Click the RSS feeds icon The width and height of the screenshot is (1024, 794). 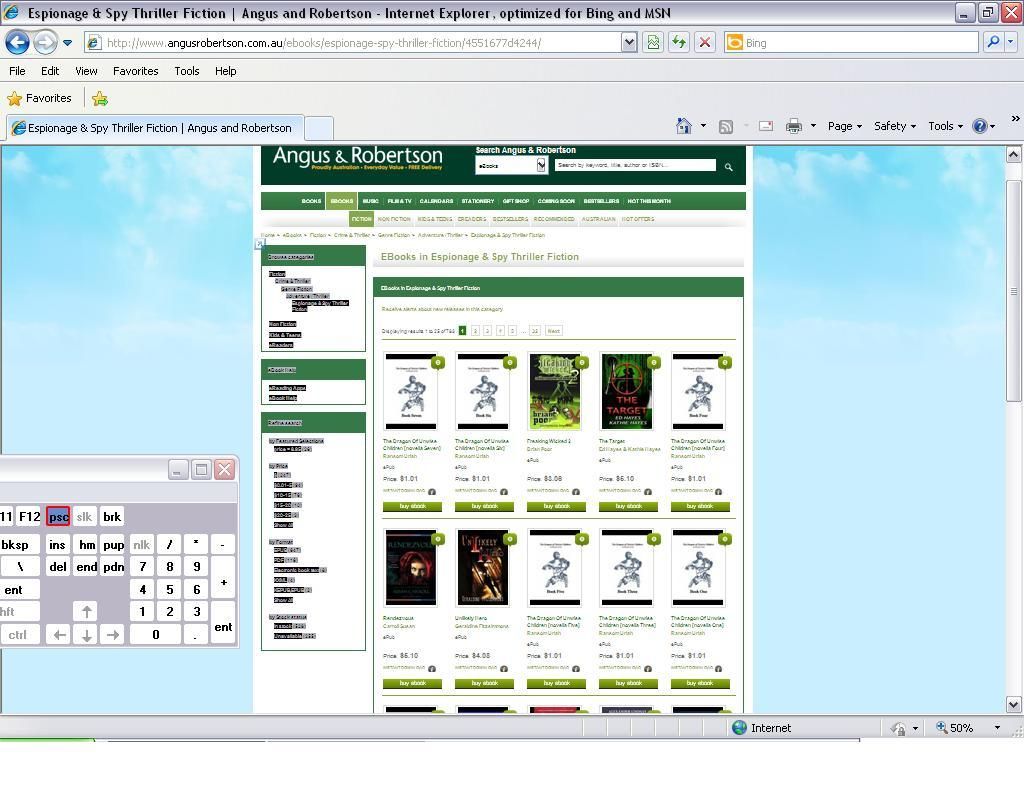click(726, 127)
